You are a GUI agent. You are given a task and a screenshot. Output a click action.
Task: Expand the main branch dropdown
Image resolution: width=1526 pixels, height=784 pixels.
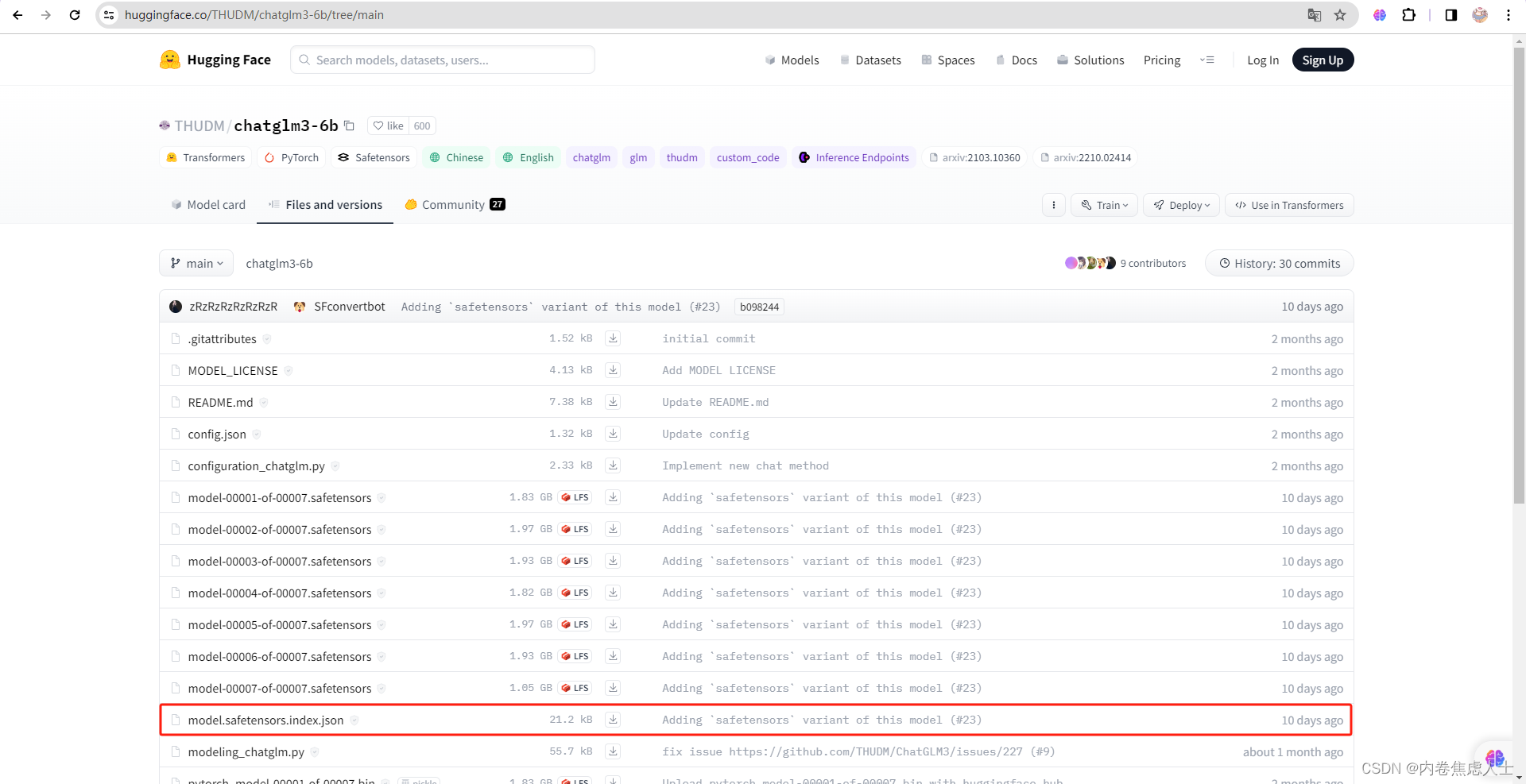coord(196,263)
